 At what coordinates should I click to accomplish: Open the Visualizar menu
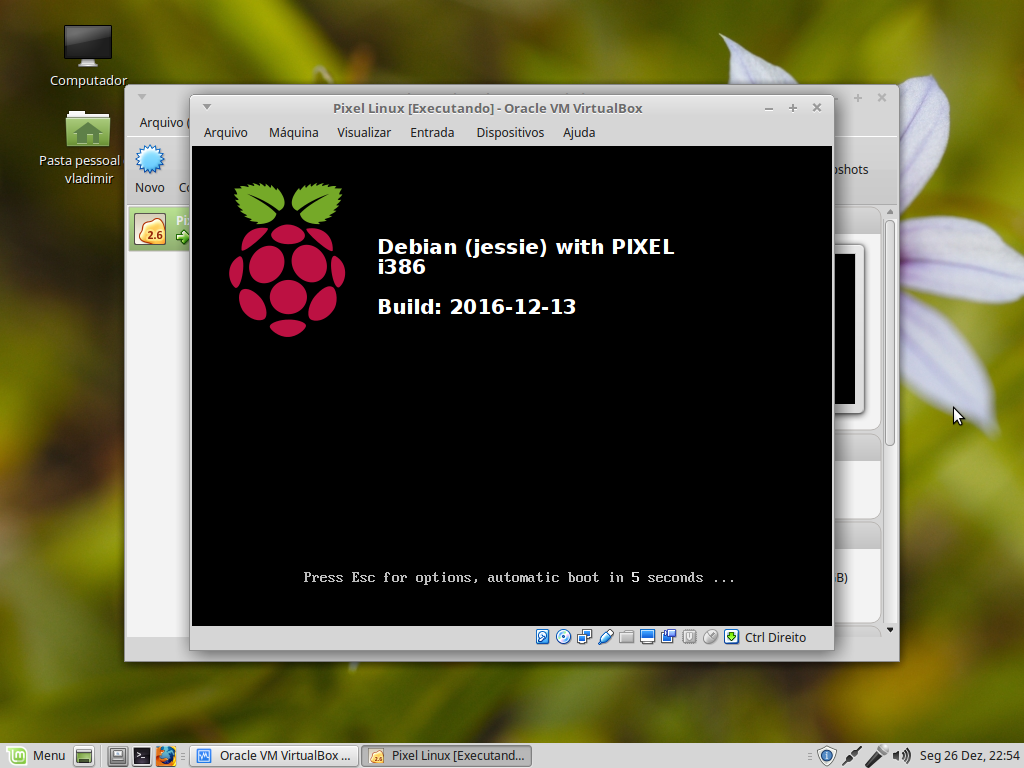[x=364, y=133]
